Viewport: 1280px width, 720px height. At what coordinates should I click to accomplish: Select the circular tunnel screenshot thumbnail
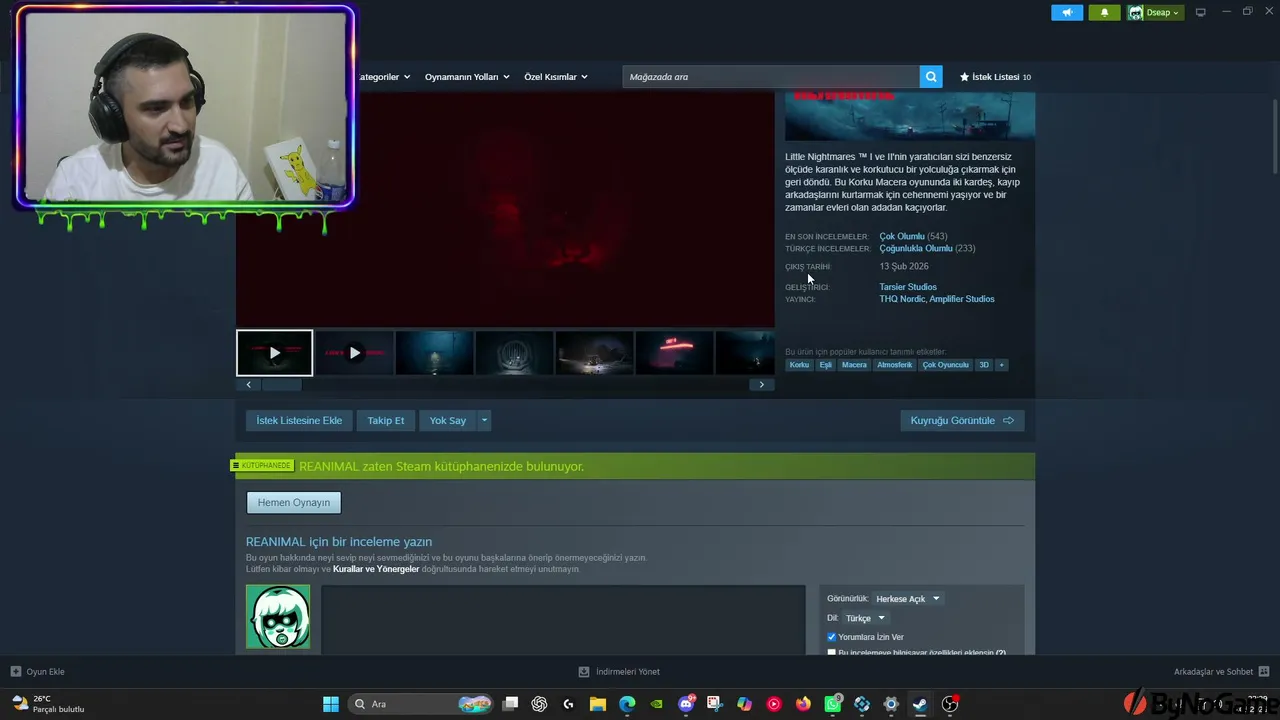click(x=514, y=353)
